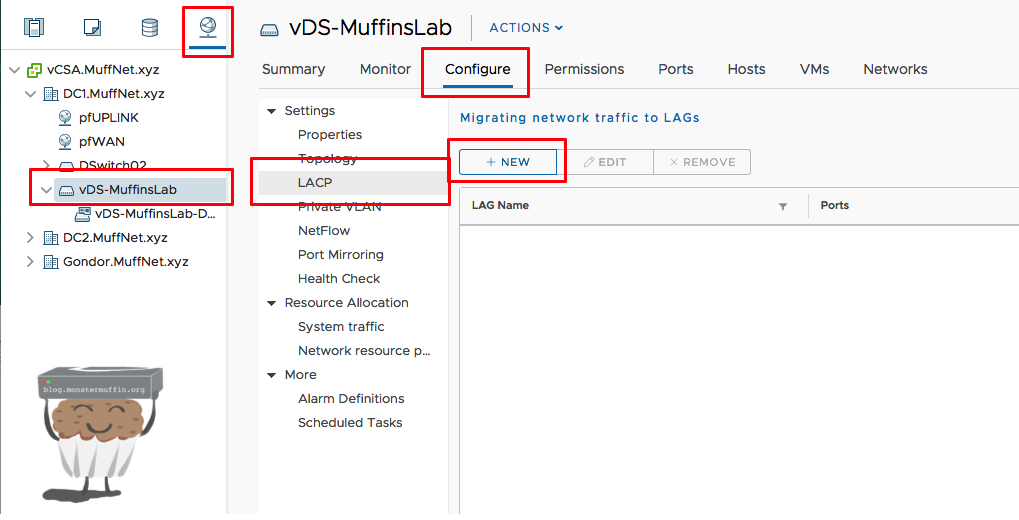Select Health Check in Settings

[x=339, y=279]
